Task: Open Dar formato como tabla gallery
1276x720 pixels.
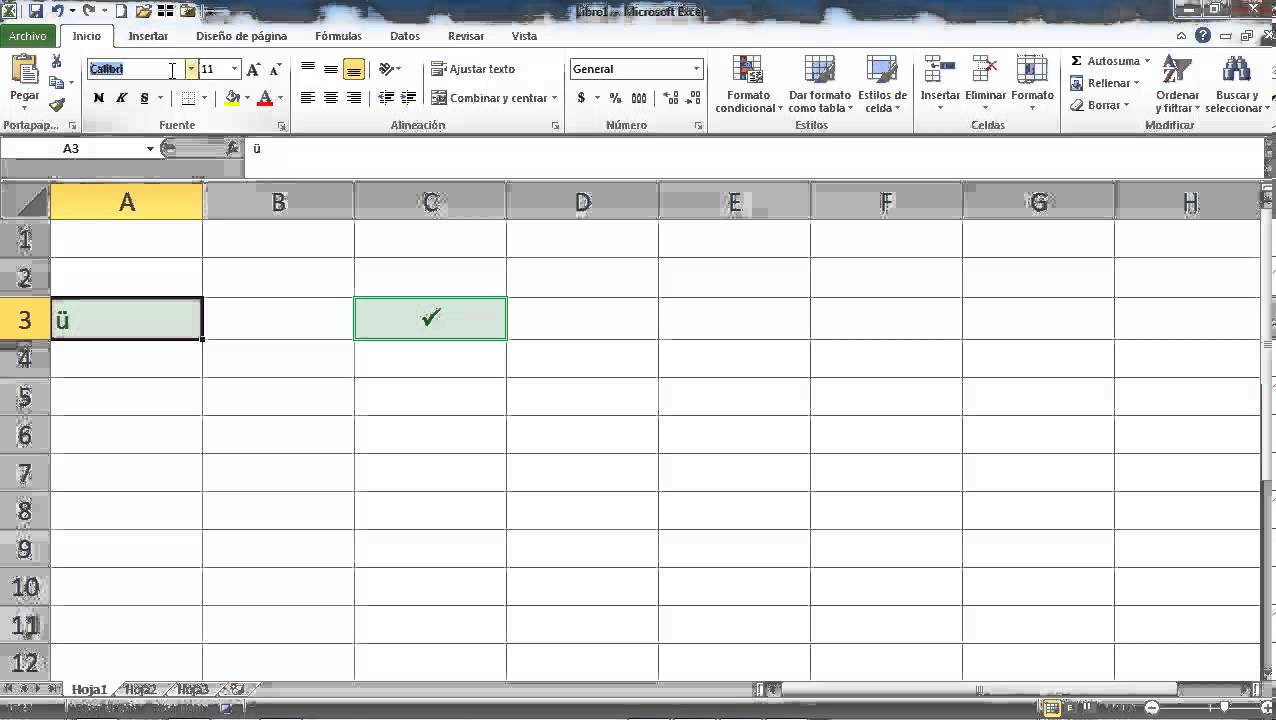Action: click(x=820, y=84)
